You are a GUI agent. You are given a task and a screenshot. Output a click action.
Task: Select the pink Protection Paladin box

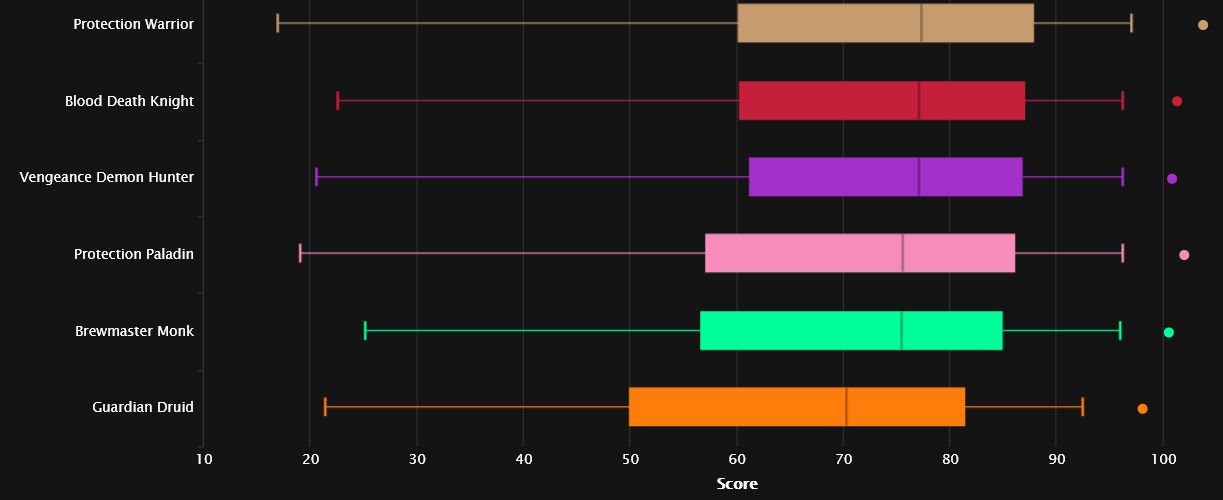(x=860, y=254)
